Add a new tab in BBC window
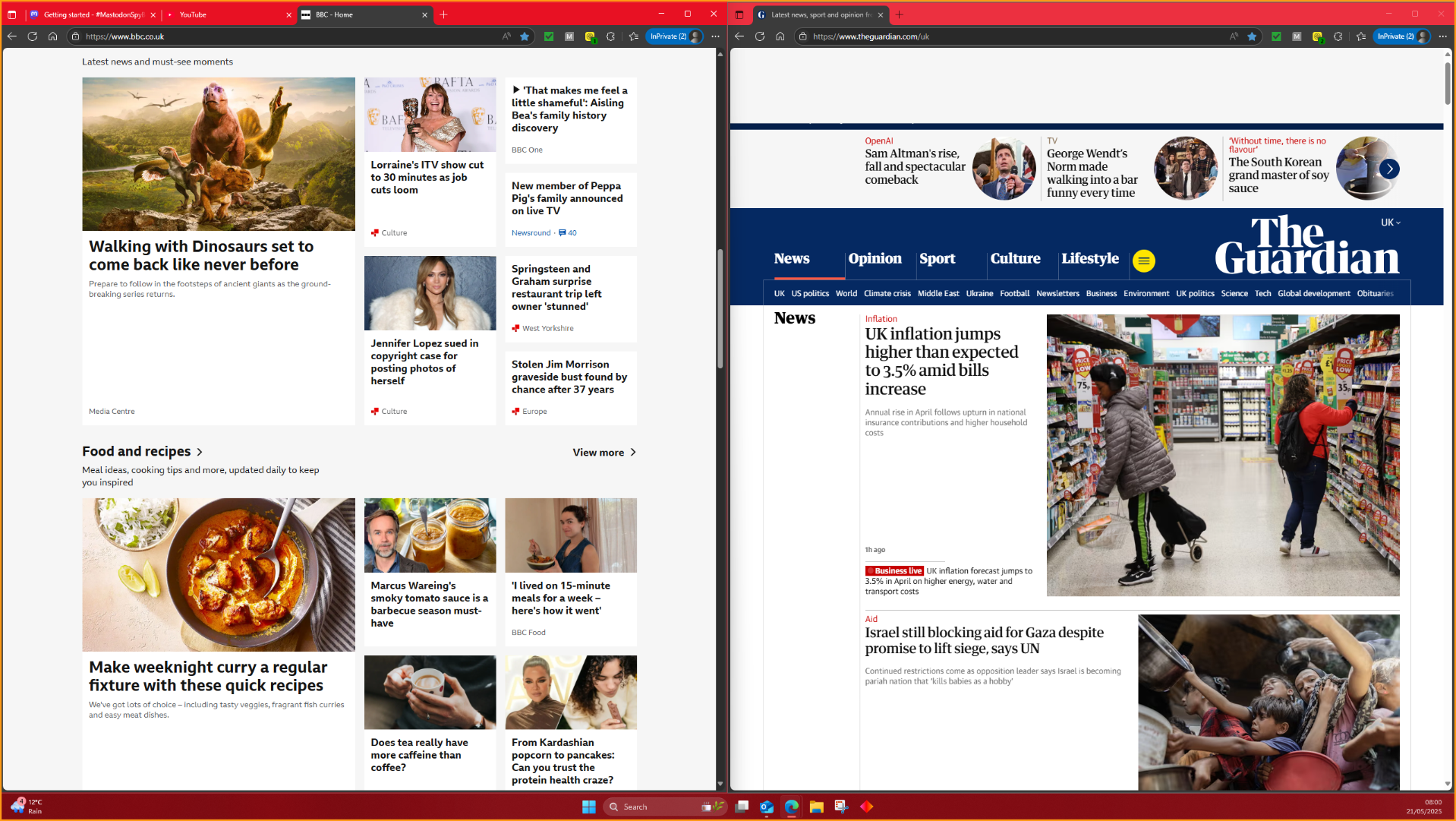The height and width of the screenshot is (821, 1456). coord(444,14)
